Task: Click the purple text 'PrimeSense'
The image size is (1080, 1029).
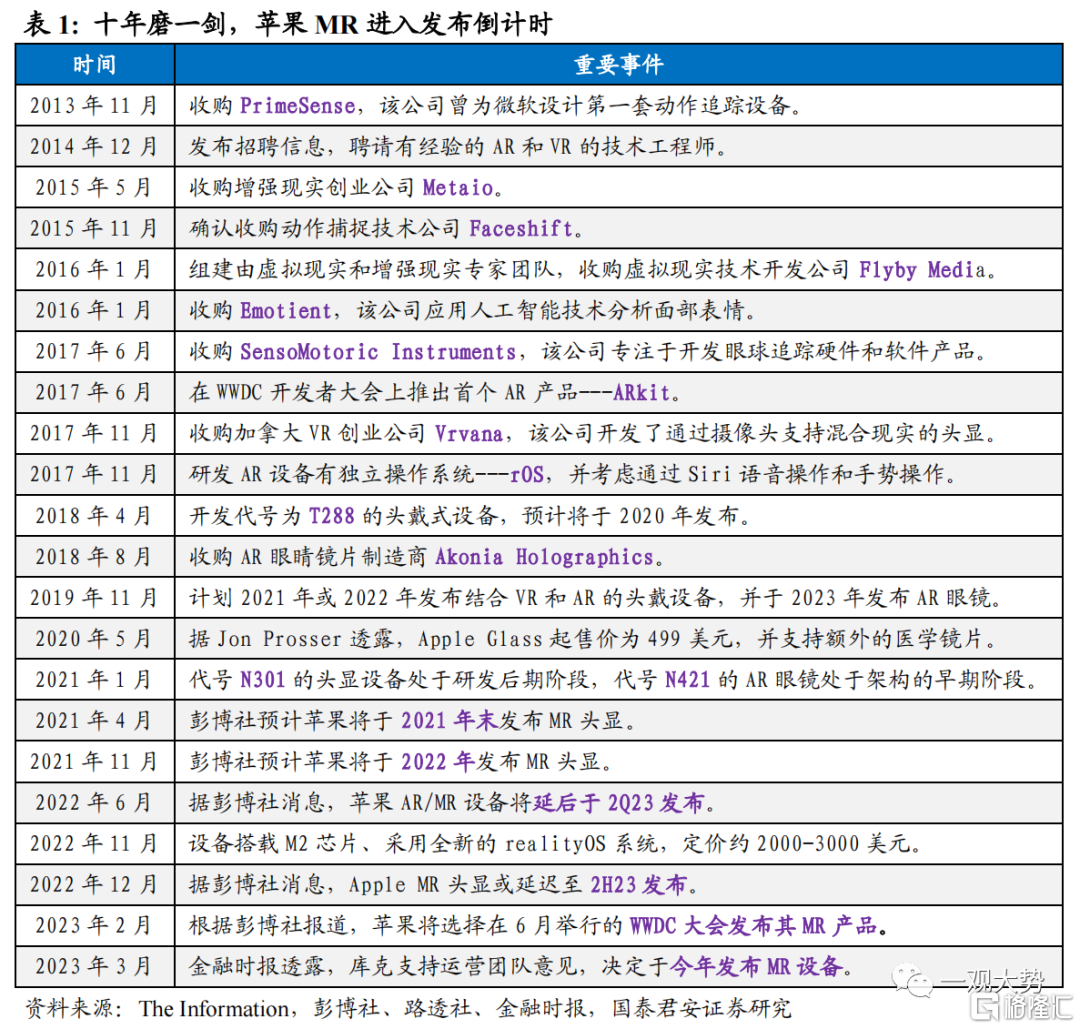Action: (x=298, y=105)
